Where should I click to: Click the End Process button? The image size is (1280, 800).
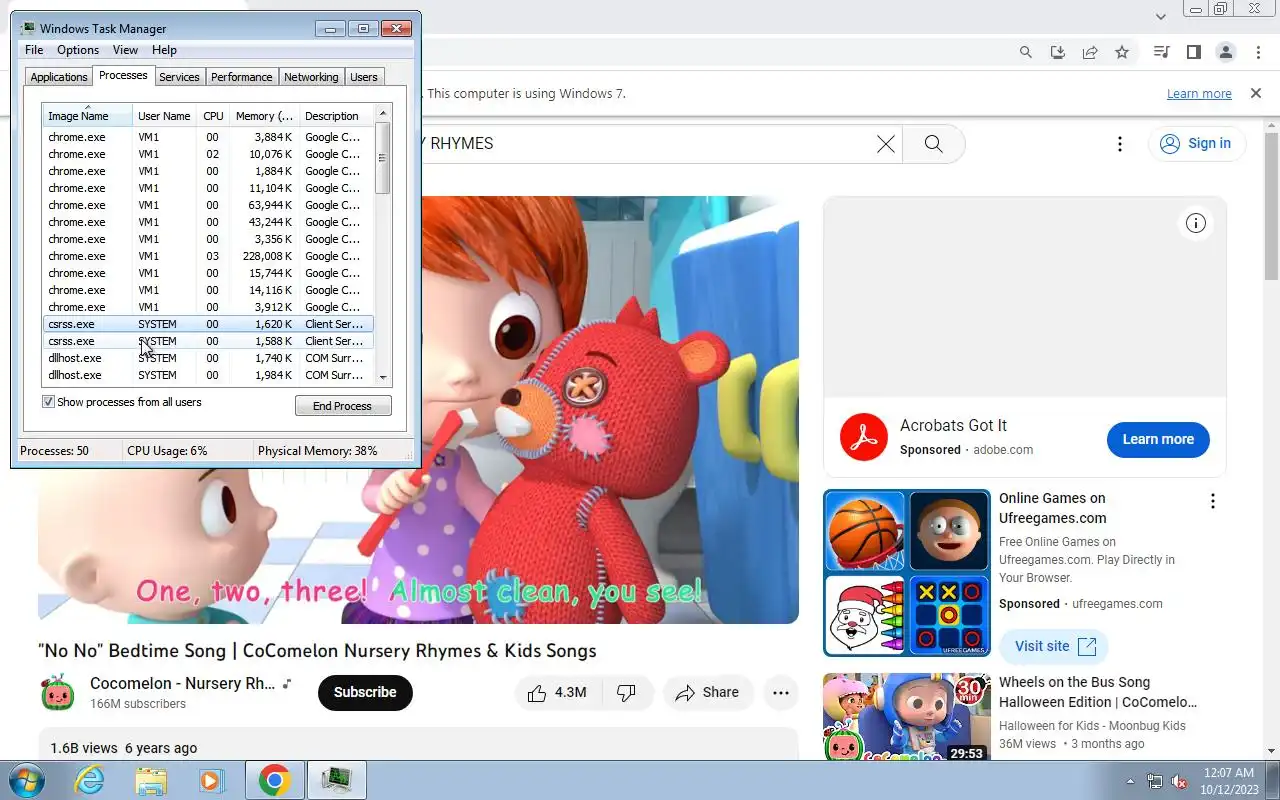click(343, 406)
